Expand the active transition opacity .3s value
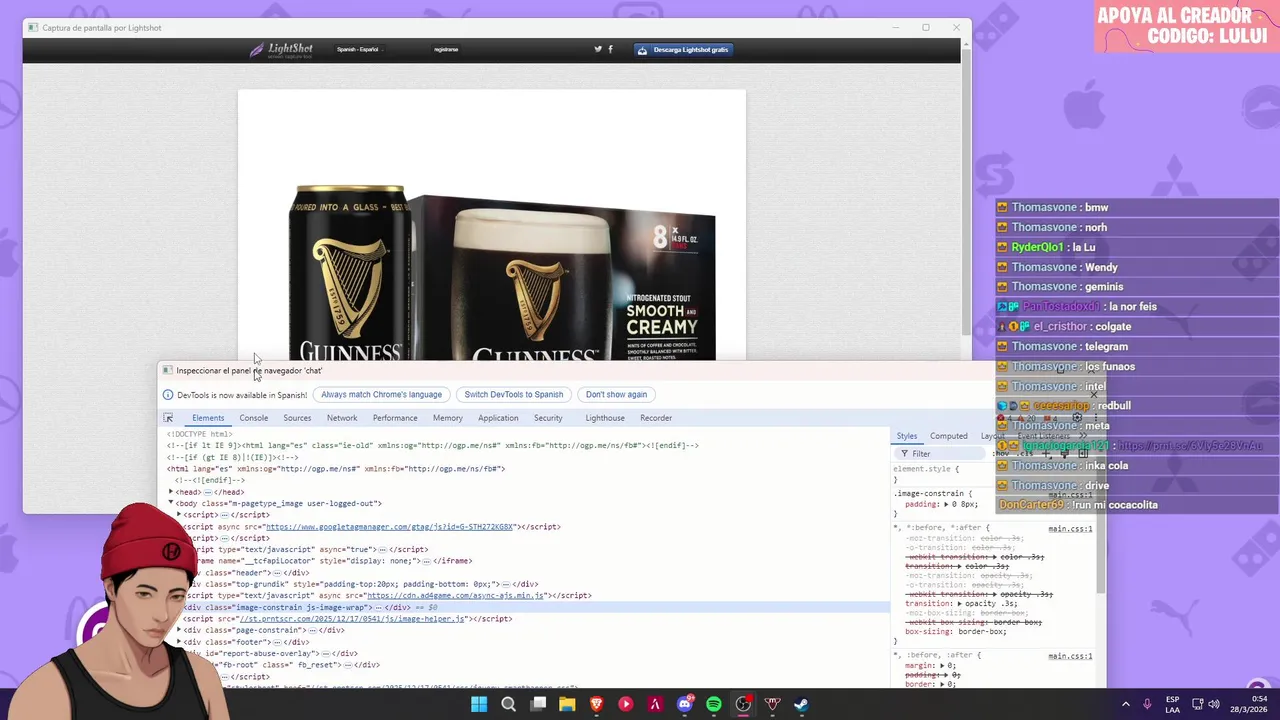This screenshot has width=1280, height=720. [958, 604]
